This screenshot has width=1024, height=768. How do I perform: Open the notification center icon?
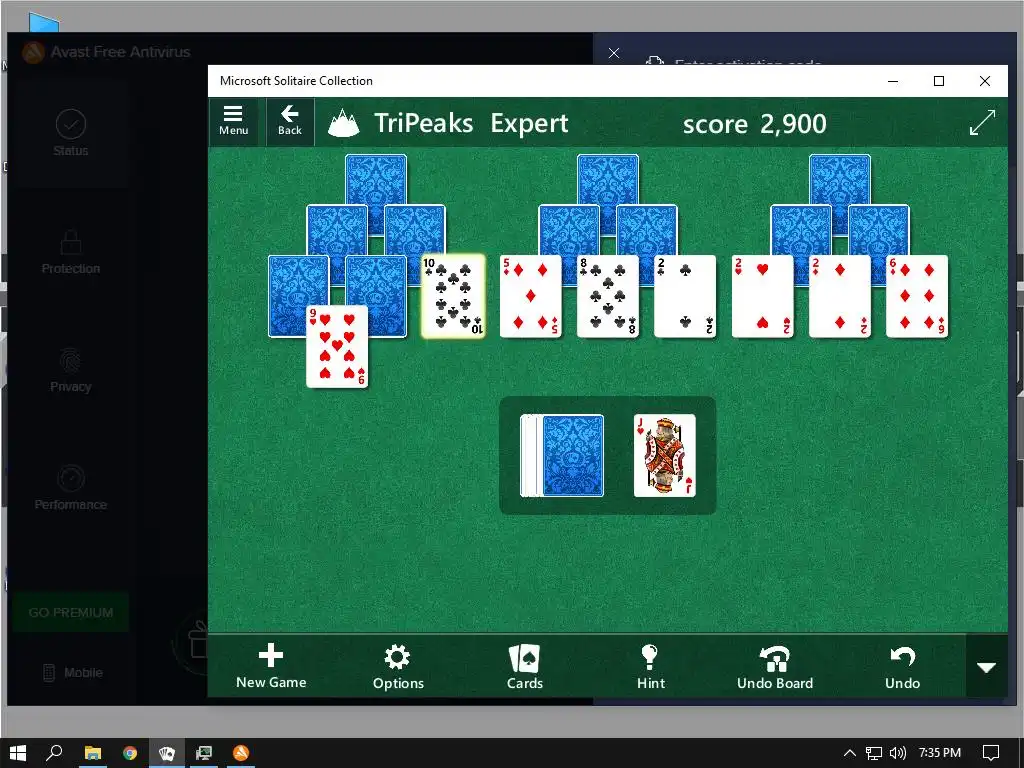(x=991, y=753)
